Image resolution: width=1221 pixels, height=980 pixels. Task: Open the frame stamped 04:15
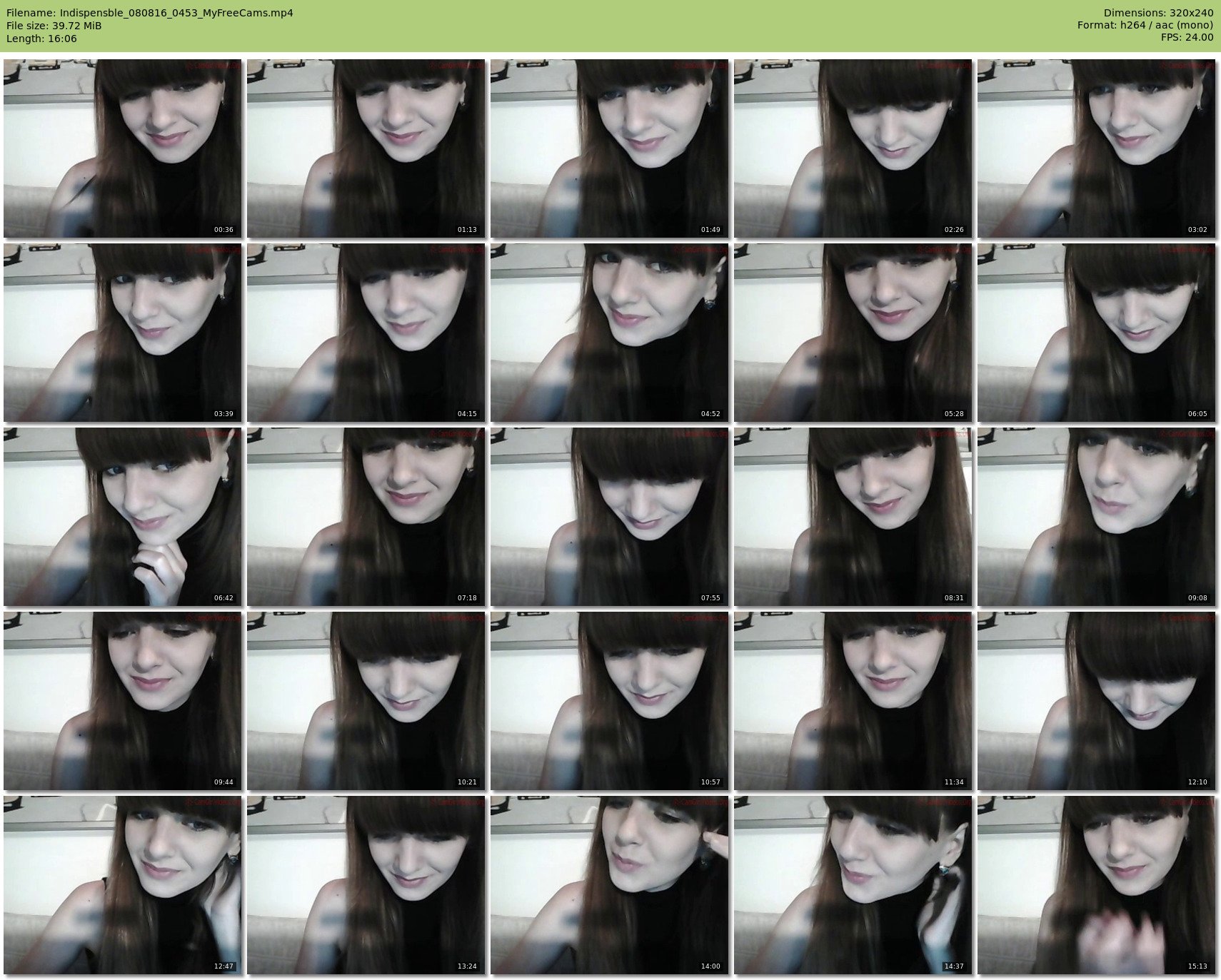click(x=366, y=333)
